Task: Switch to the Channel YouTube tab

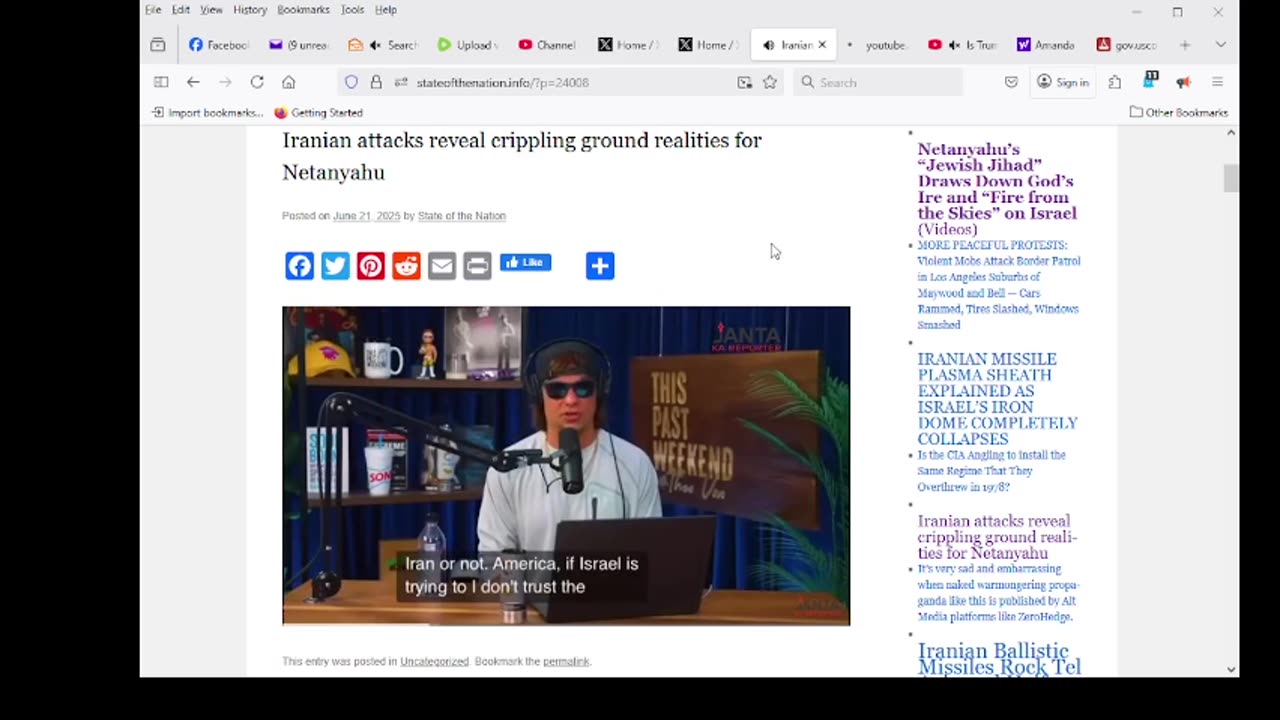Action: 548,45
